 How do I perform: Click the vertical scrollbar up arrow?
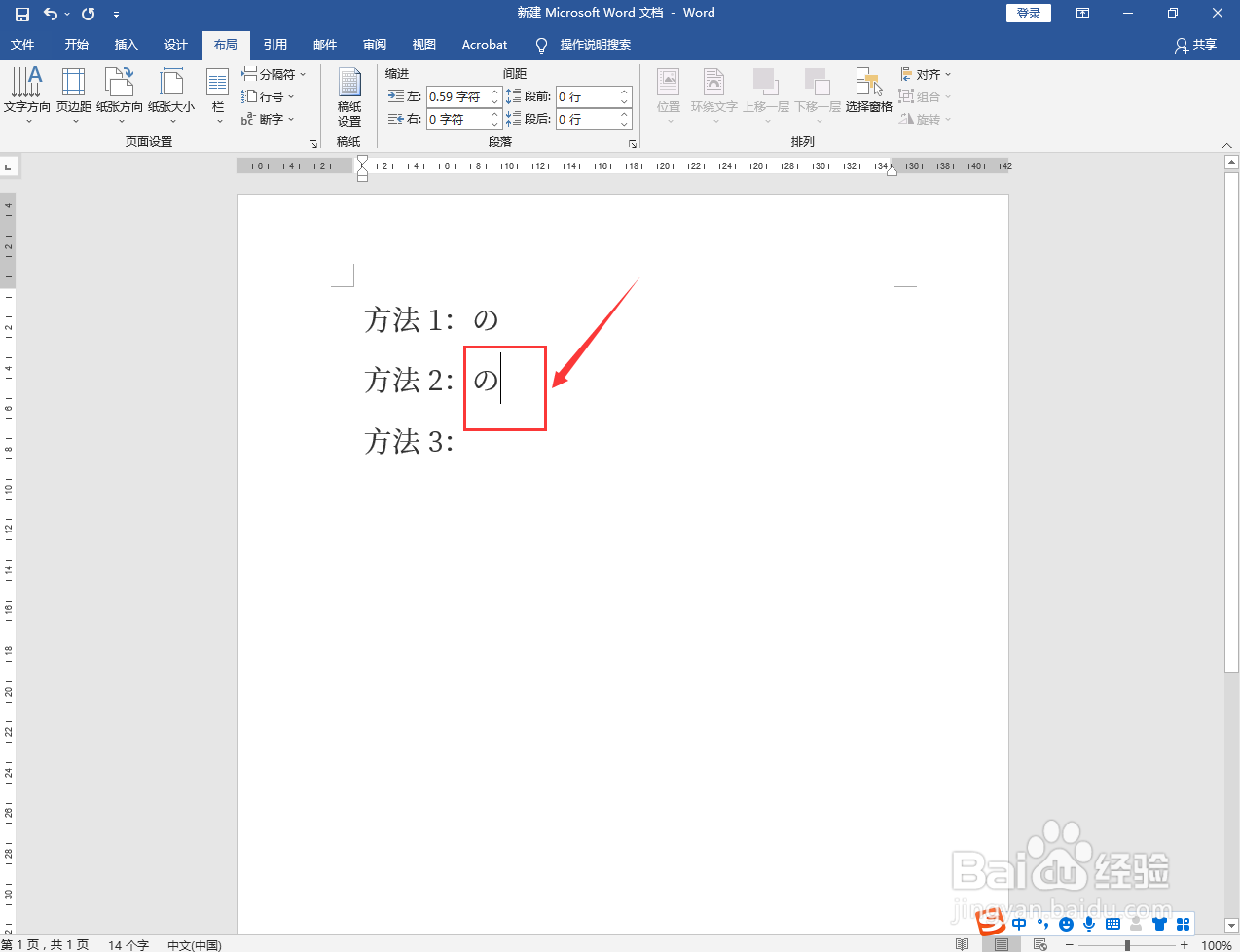tap(1231, 164)
